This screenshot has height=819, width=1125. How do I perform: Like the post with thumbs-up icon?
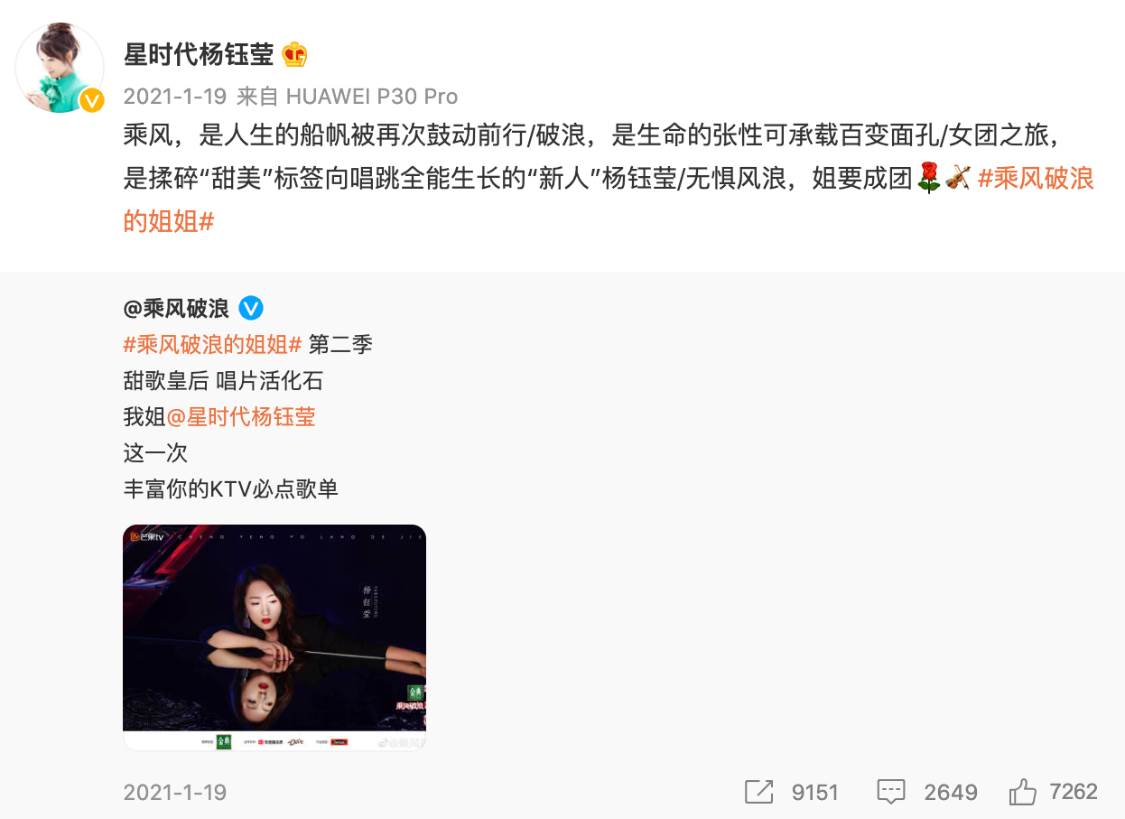click(x=1022, y=792)
